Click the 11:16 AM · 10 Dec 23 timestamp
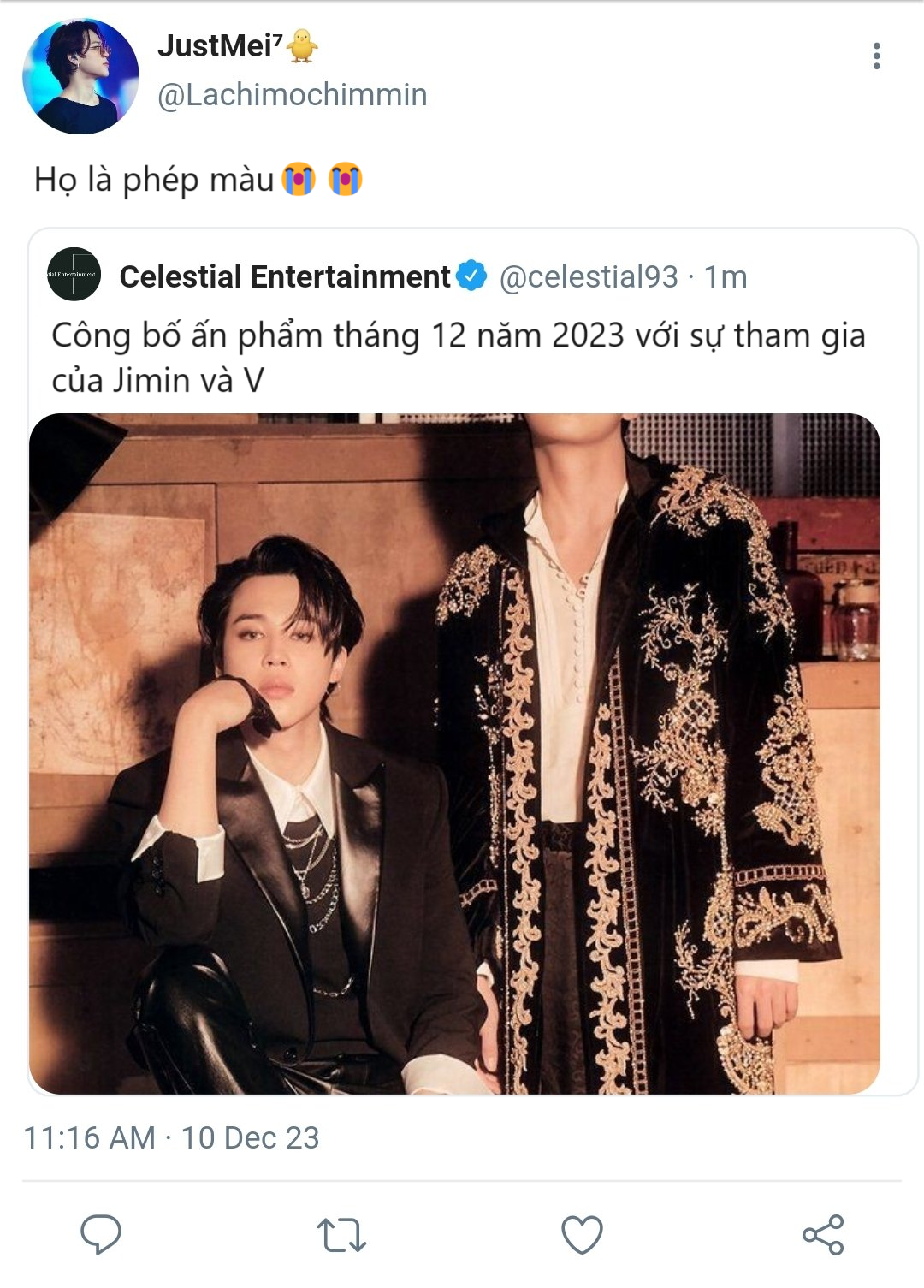The height and width of the screenshot is (1288, 924). point(171,1137)
